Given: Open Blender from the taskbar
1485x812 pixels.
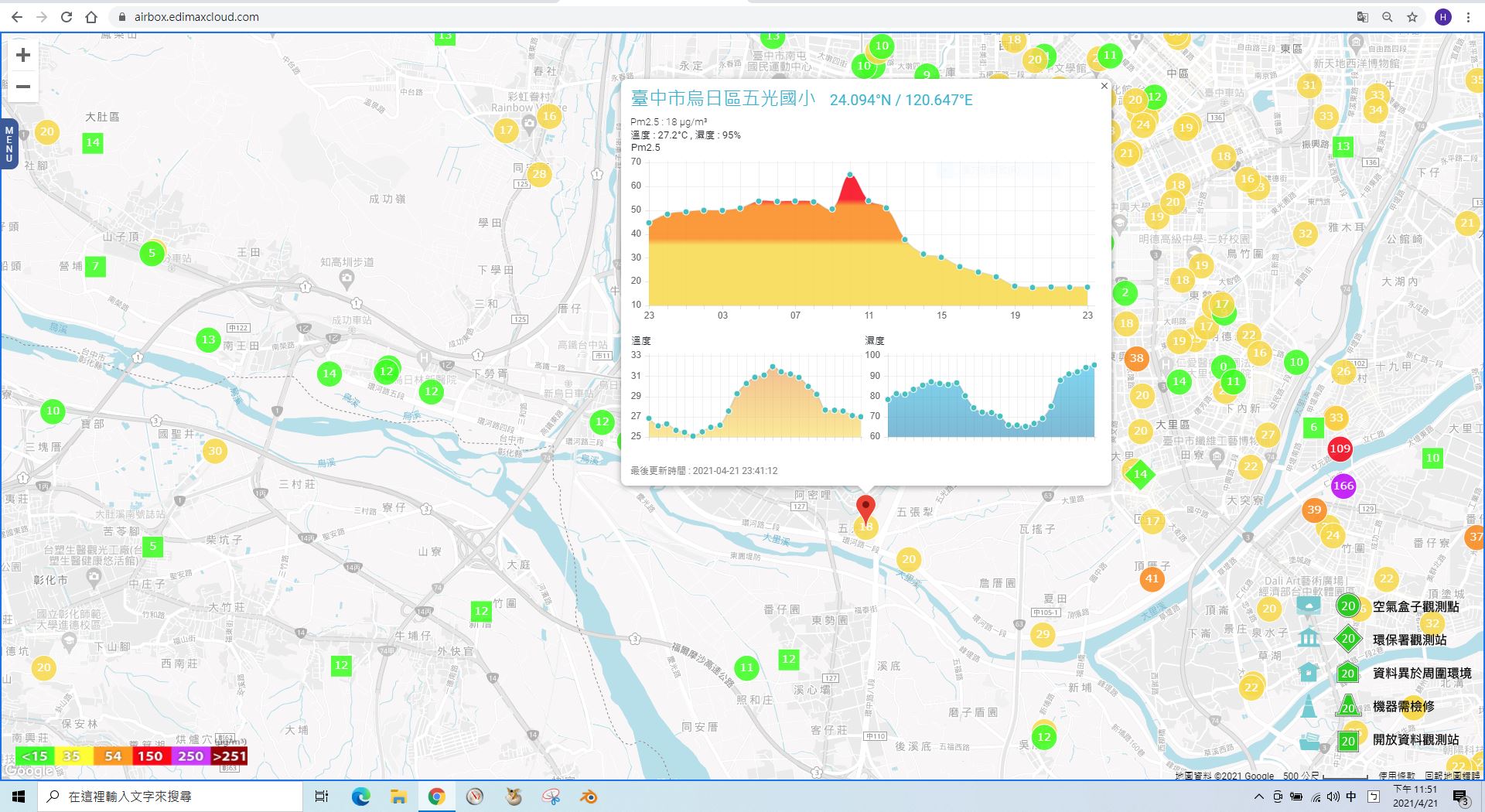Looking at the screenshot, I should tap(589, 797).
